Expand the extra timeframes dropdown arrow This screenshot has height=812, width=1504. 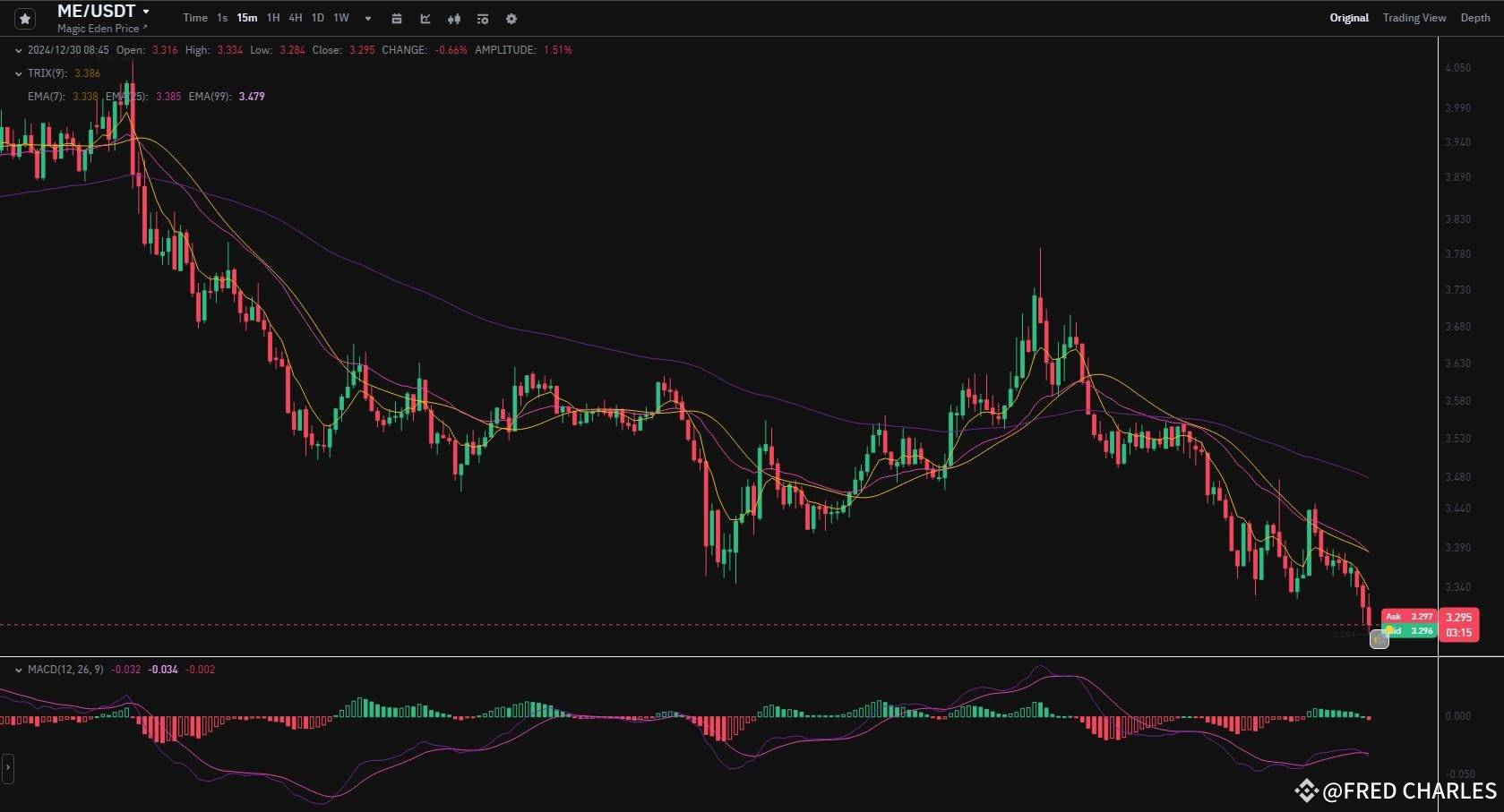pos(366,18)
